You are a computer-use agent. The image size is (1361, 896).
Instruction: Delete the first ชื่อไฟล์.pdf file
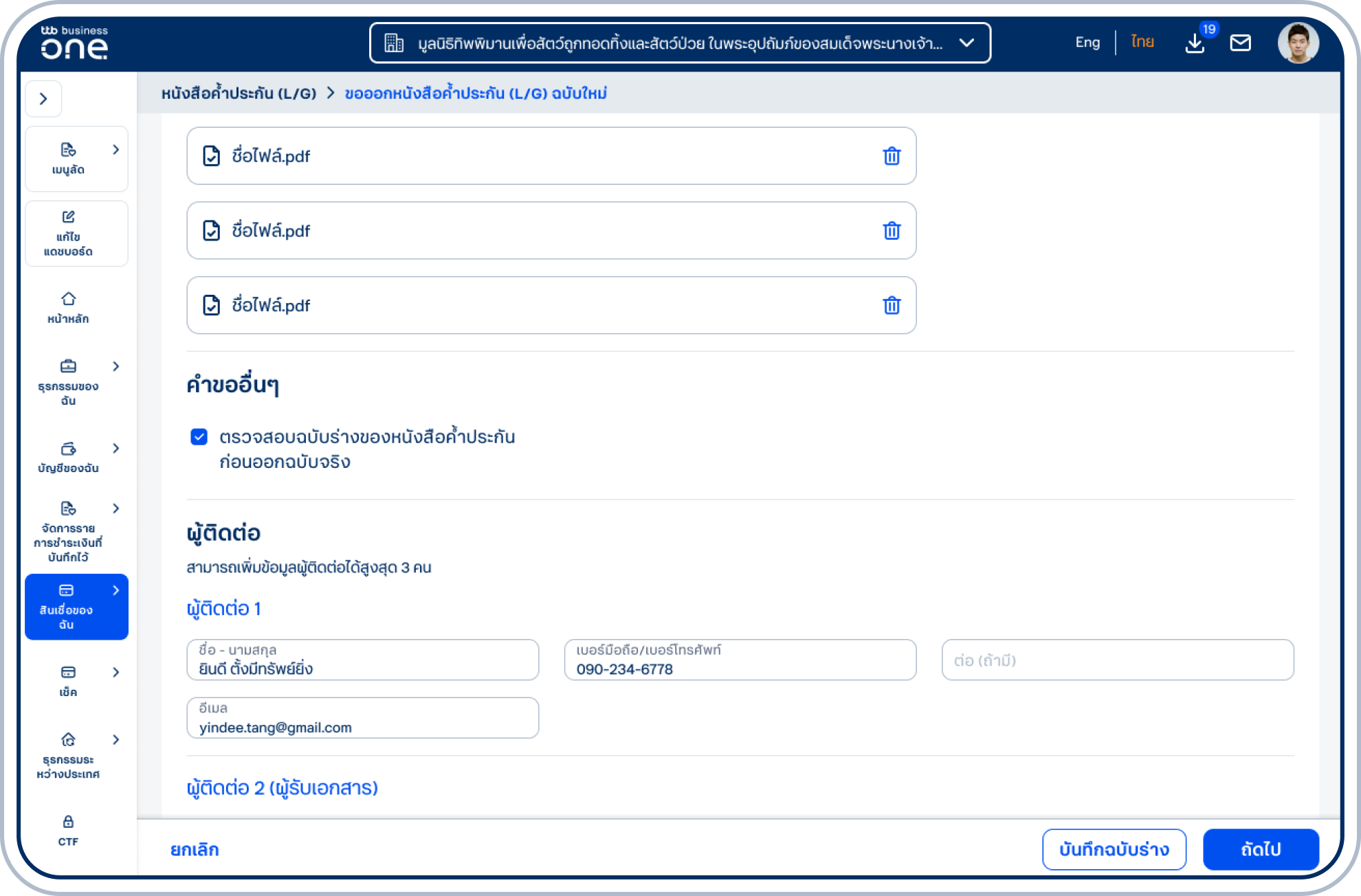pyautogui.click(x=892, y=156)
